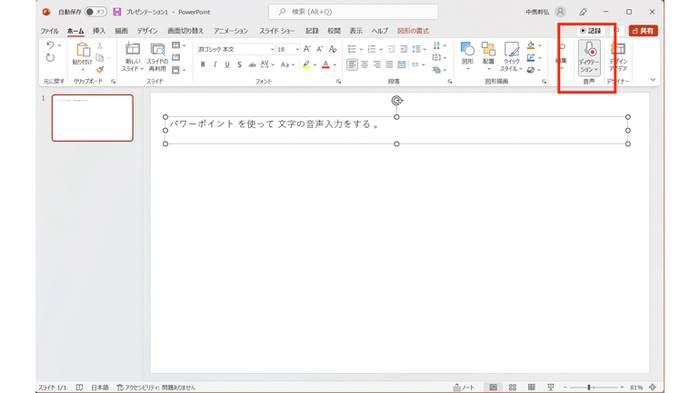The image size is (700, 393).
Task: Click the rotate handle above text box
Action: pos(396,100)
